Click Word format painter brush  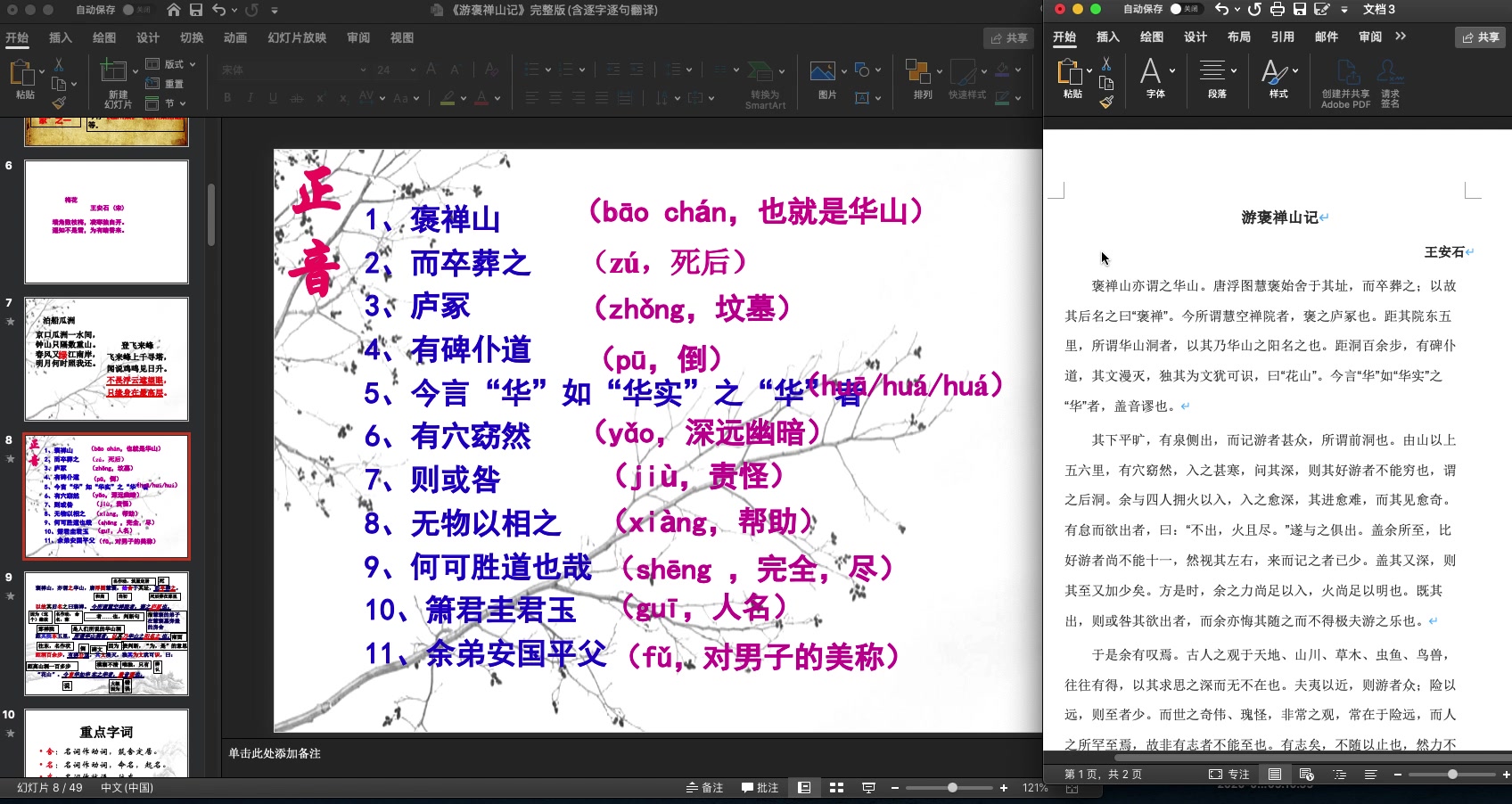pos(1105,103)
